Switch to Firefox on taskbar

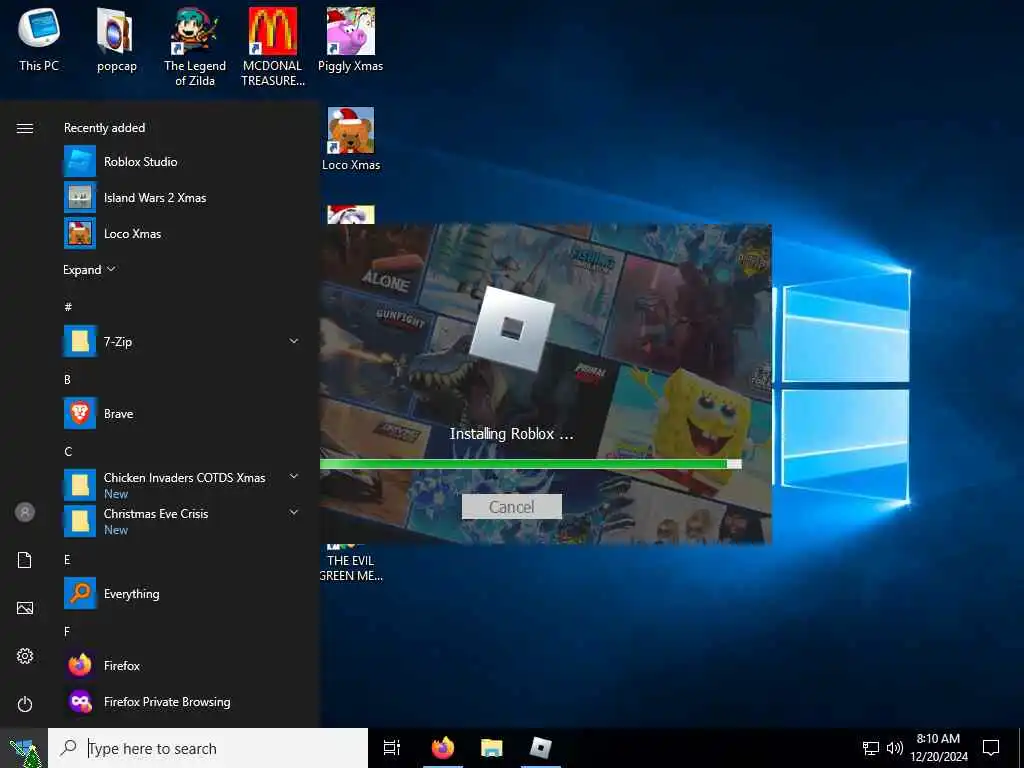coord(443,748)
